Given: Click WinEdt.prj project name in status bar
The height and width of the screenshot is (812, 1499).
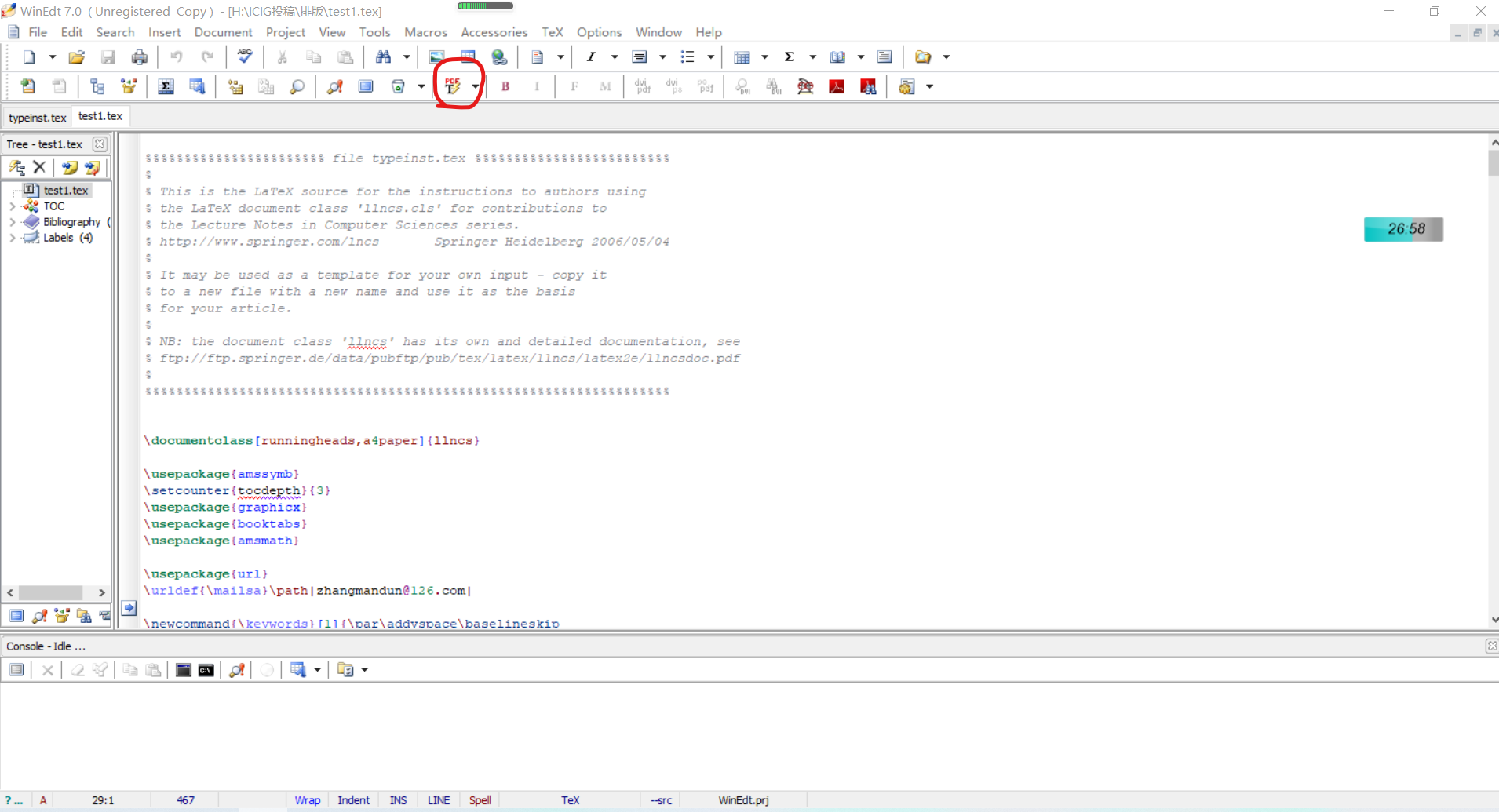Looking at the screenshot, I should point(743,800).
